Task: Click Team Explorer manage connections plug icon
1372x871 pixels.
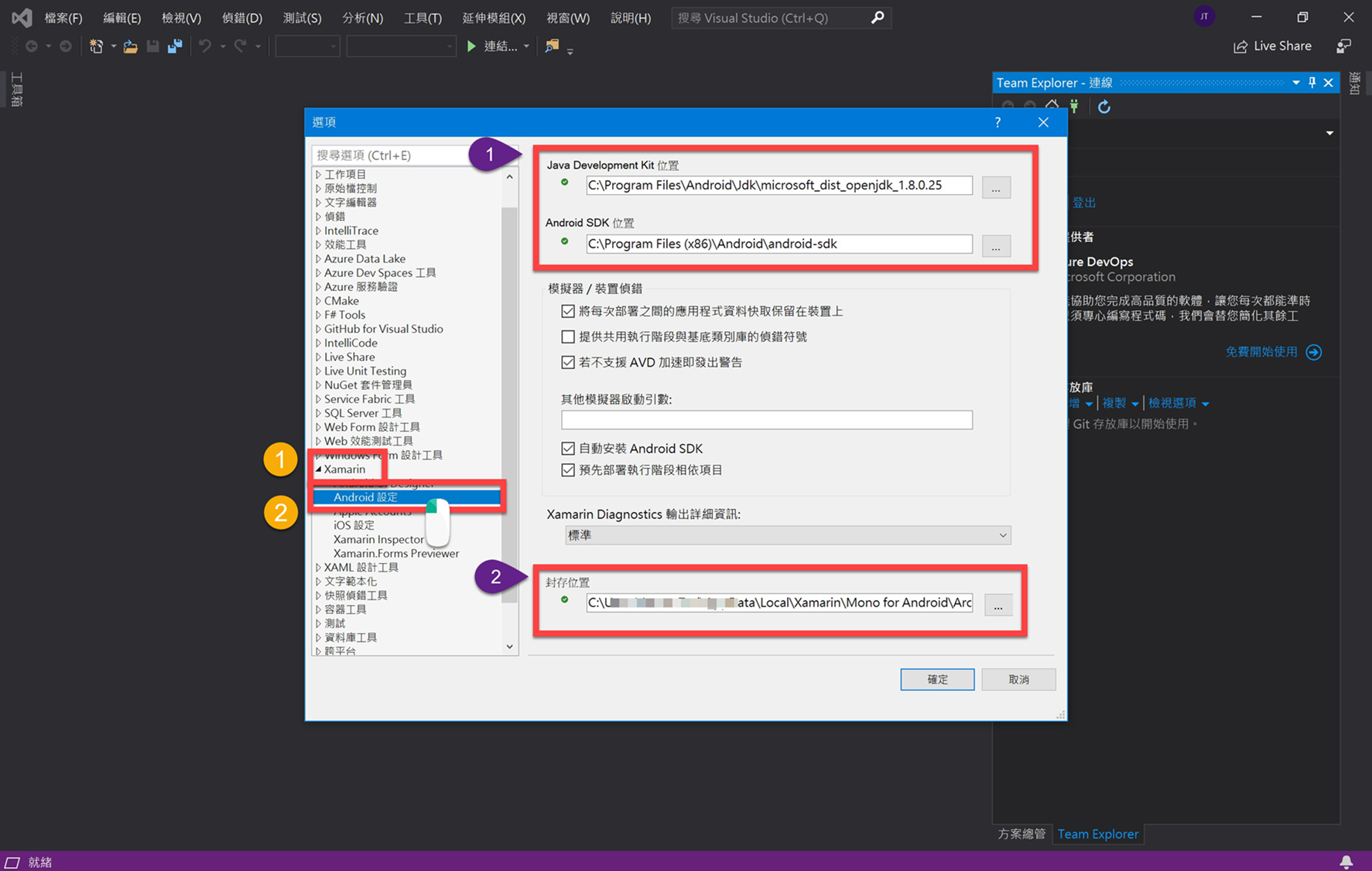Action: click(x=1075, y=106)
